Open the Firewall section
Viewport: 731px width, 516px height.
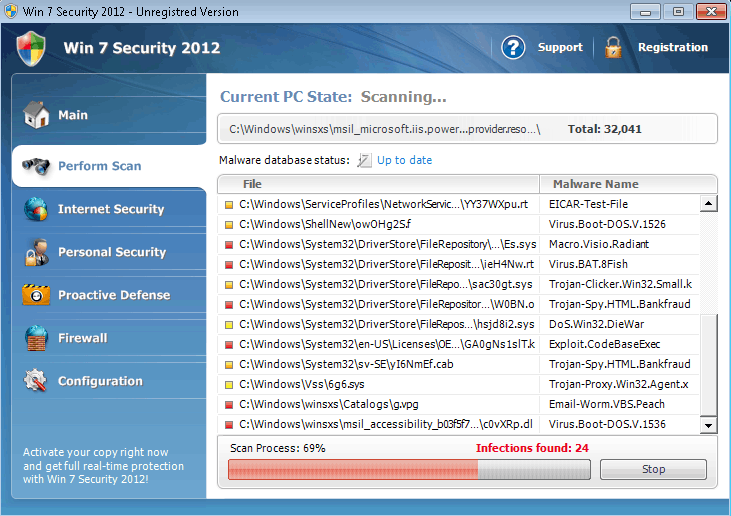click(82, 338)
